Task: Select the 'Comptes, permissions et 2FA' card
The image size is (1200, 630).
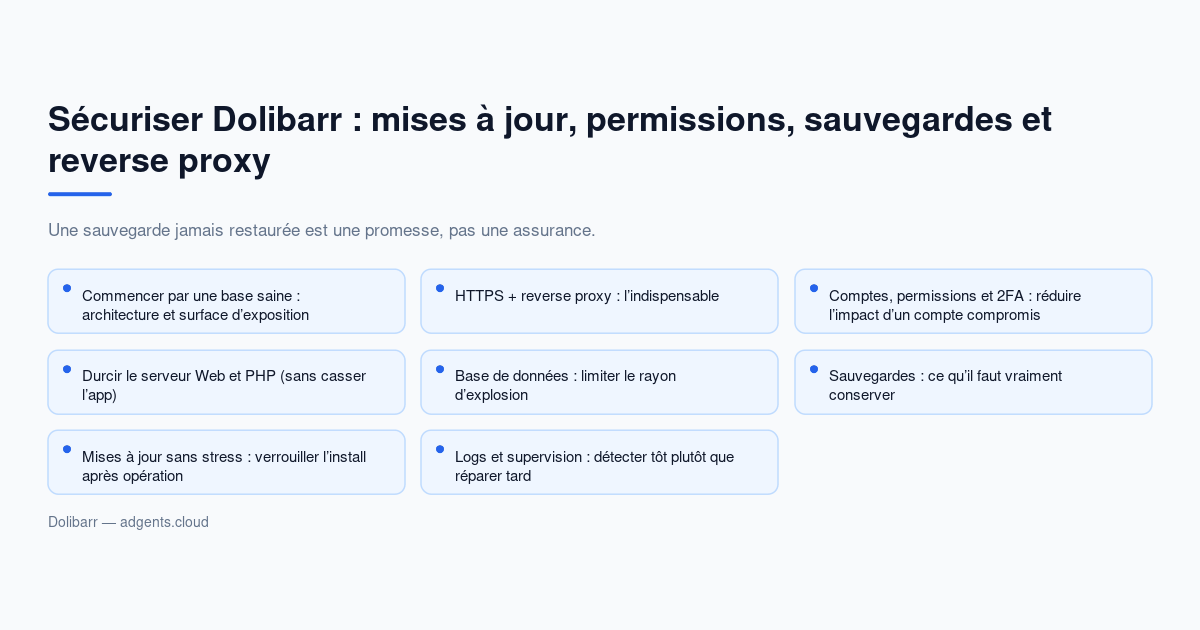Action: point(973,301)
